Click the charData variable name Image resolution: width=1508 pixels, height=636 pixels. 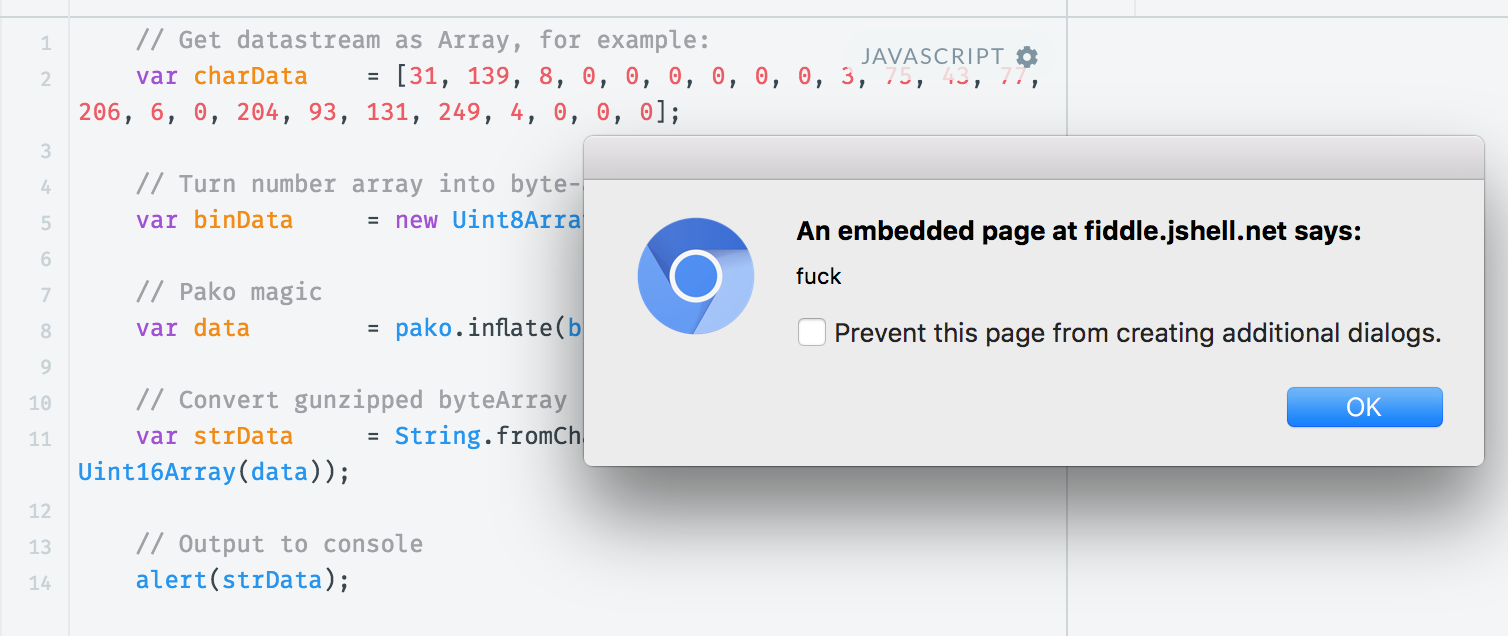click(x=251, y=77)
